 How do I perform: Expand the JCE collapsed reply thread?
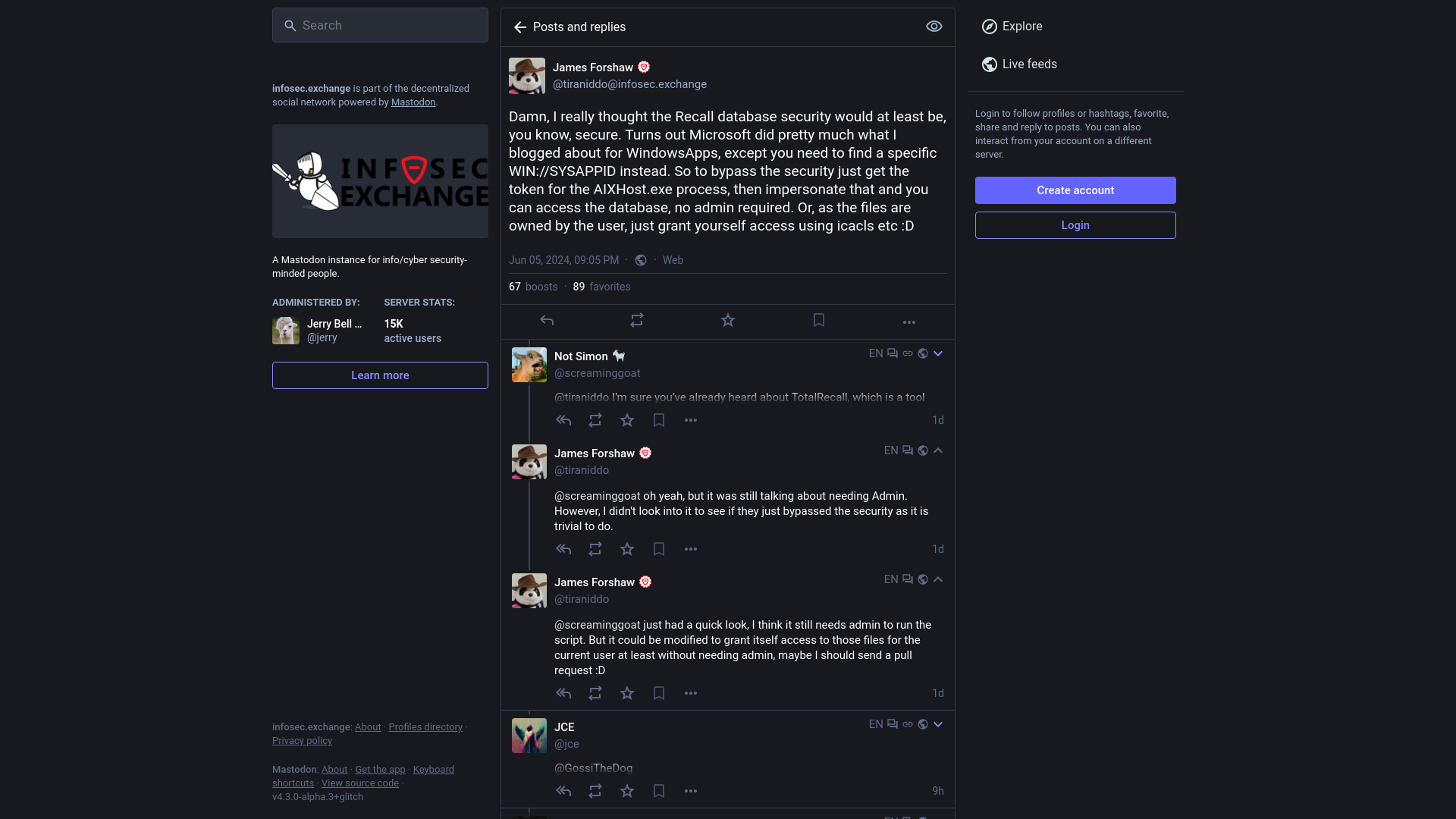point(937,724)
